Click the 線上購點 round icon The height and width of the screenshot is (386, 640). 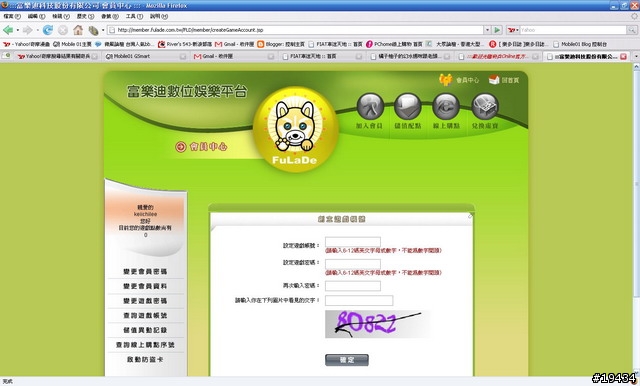(446, 107)
